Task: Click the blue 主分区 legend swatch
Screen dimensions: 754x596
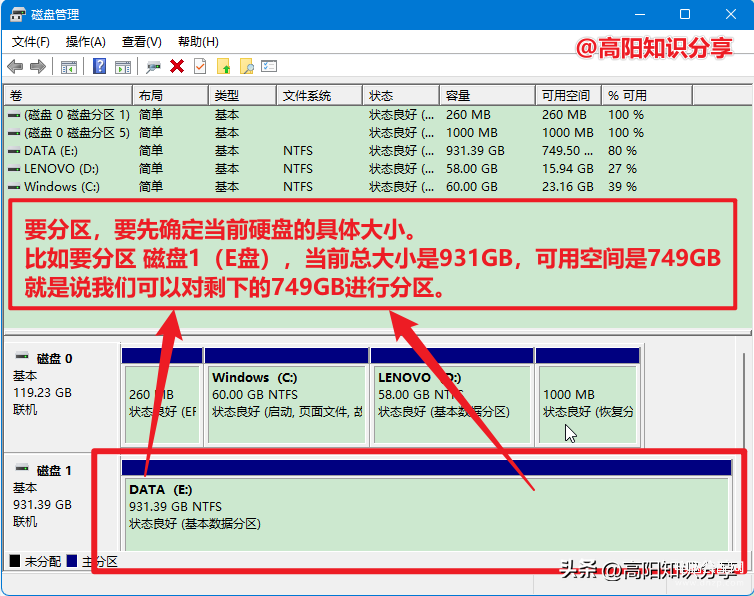Action: pyautogui.click(x=72, y=561)
